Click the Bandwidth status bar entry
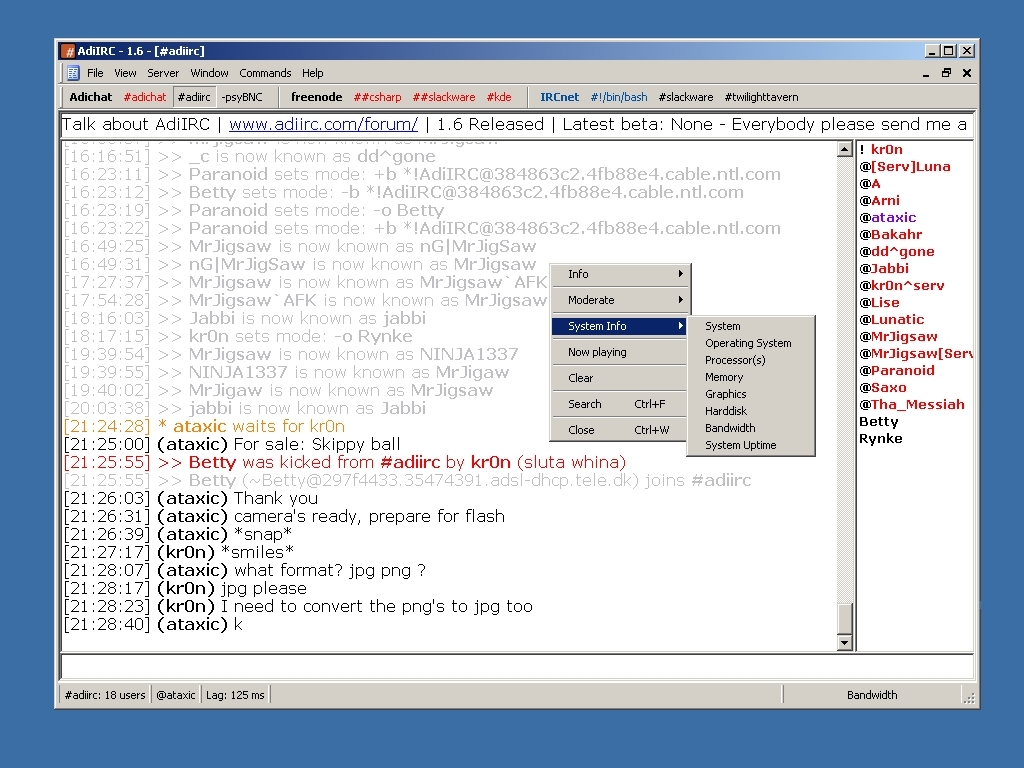Viewport: 1024px width, 768px height. coord(872,695)
